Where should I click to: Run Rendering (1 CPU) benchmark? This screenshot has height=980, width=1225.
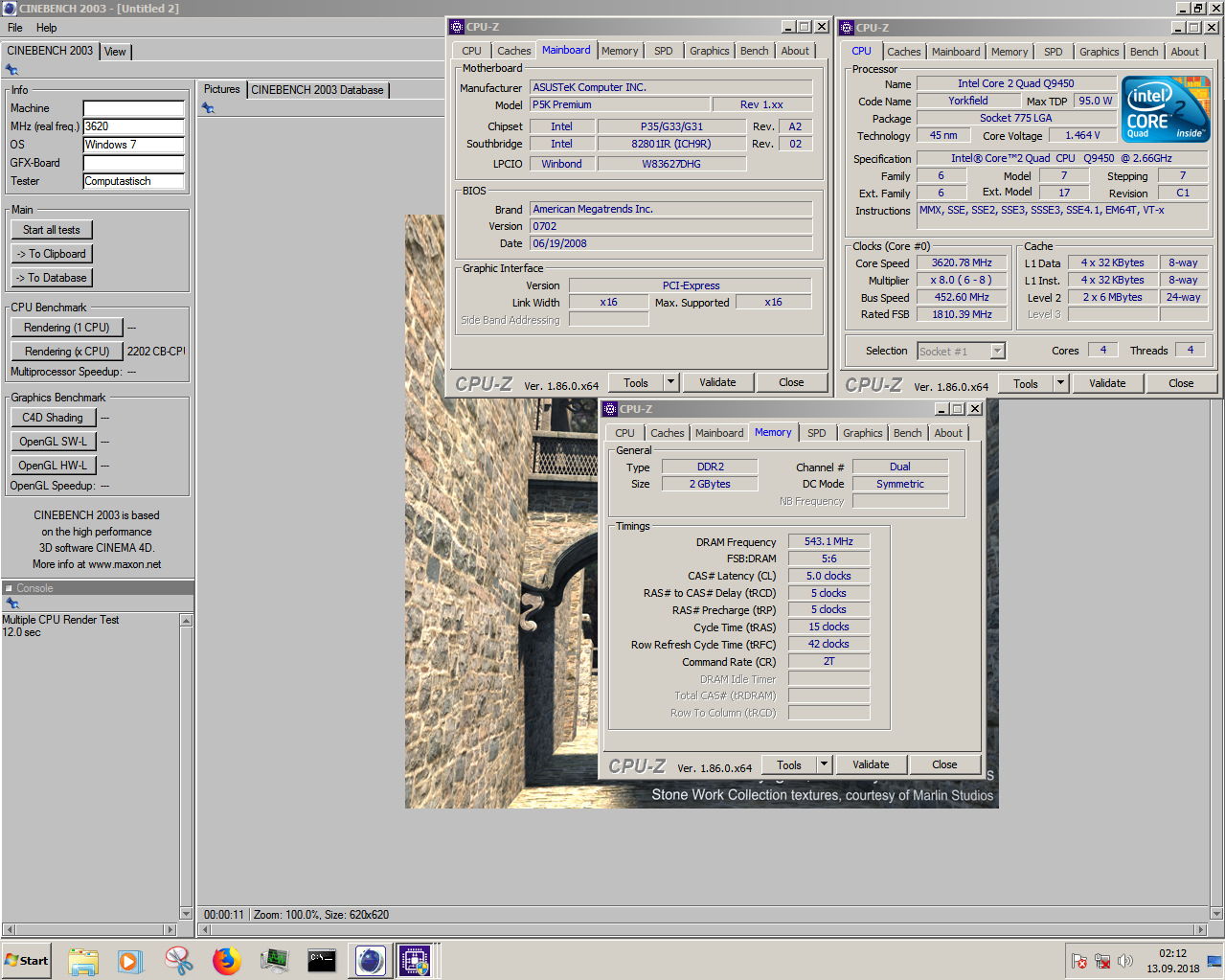pos(67,328)
